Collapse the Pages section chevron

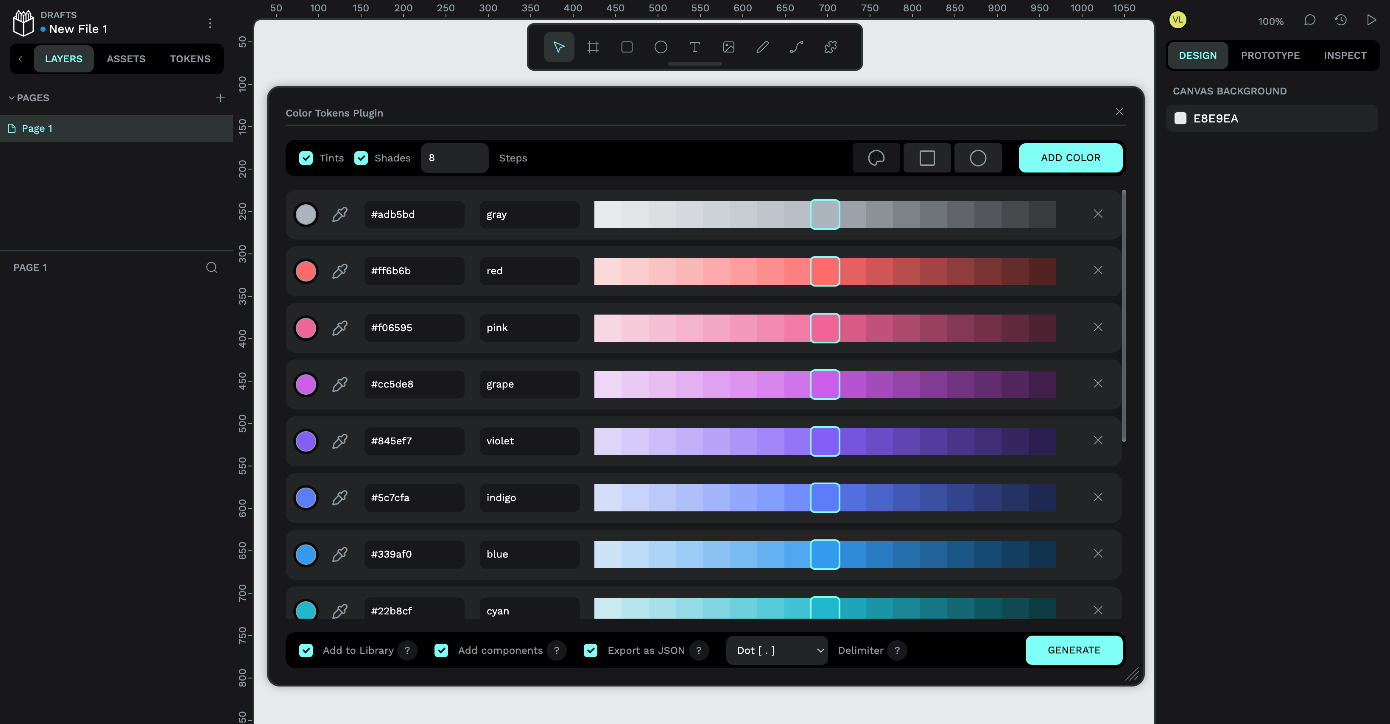point(11,98)
